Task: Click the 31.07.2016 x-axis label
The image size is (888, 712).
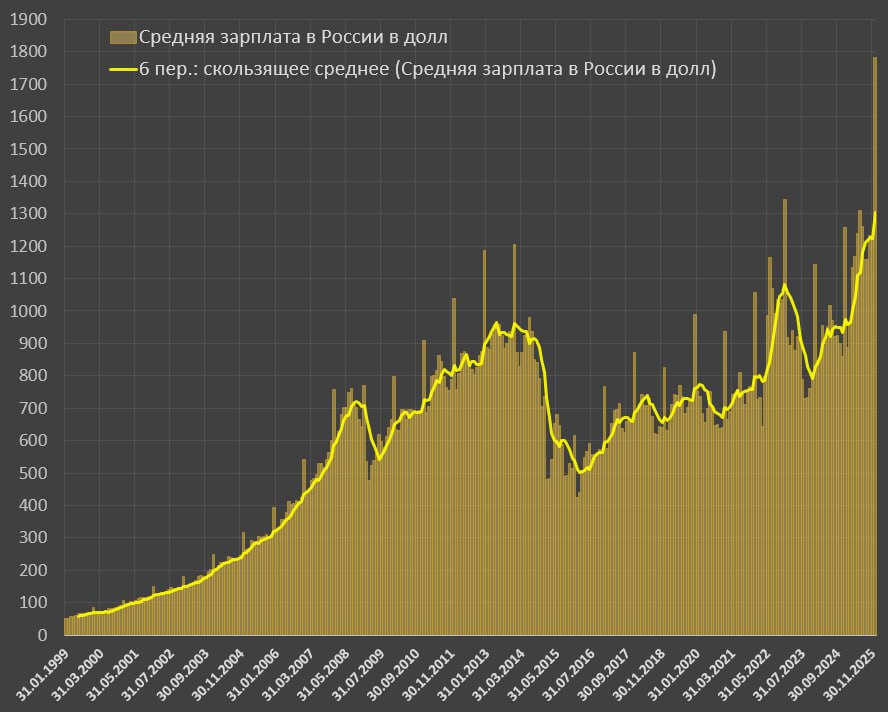Action: click(x=572, y=674)
